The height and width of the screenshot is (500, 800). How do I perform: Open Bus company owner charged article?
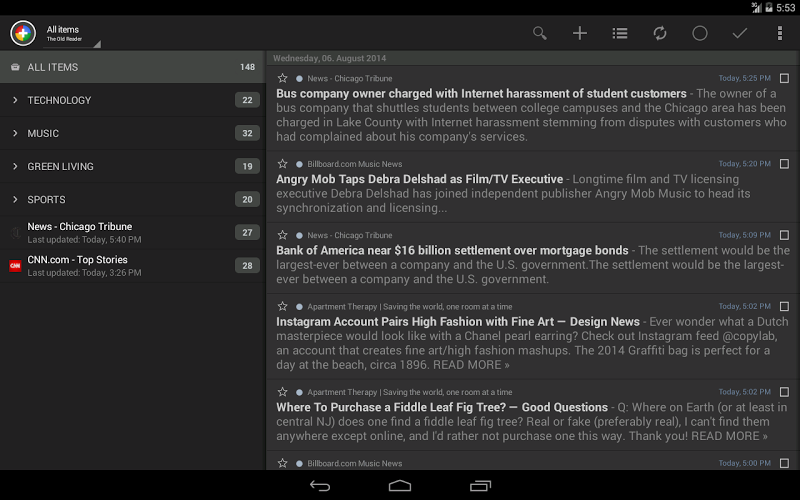[533, 108]
